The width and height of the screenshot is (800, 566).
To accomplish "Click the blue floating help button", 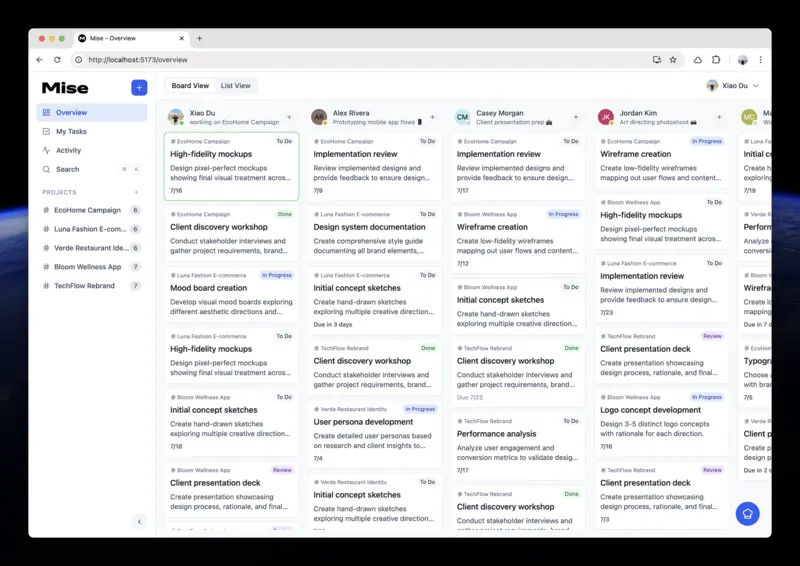I will [747, 513].
